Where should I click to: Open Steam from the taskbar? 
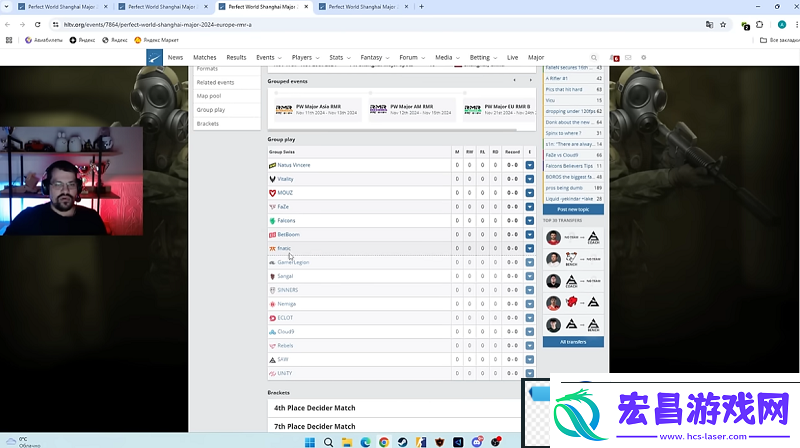click(x=403, y=442)
